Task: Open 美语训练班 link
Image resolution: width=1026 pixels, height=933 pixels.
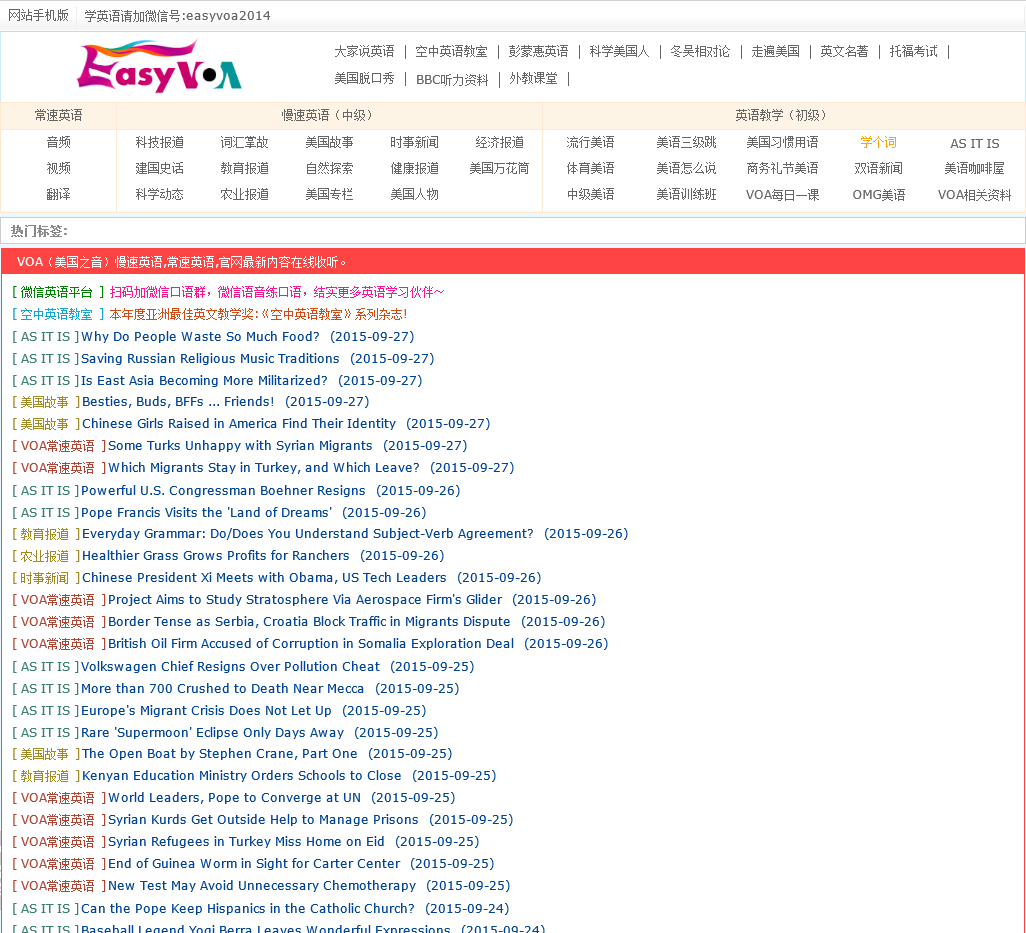Action: pos(686,194)
